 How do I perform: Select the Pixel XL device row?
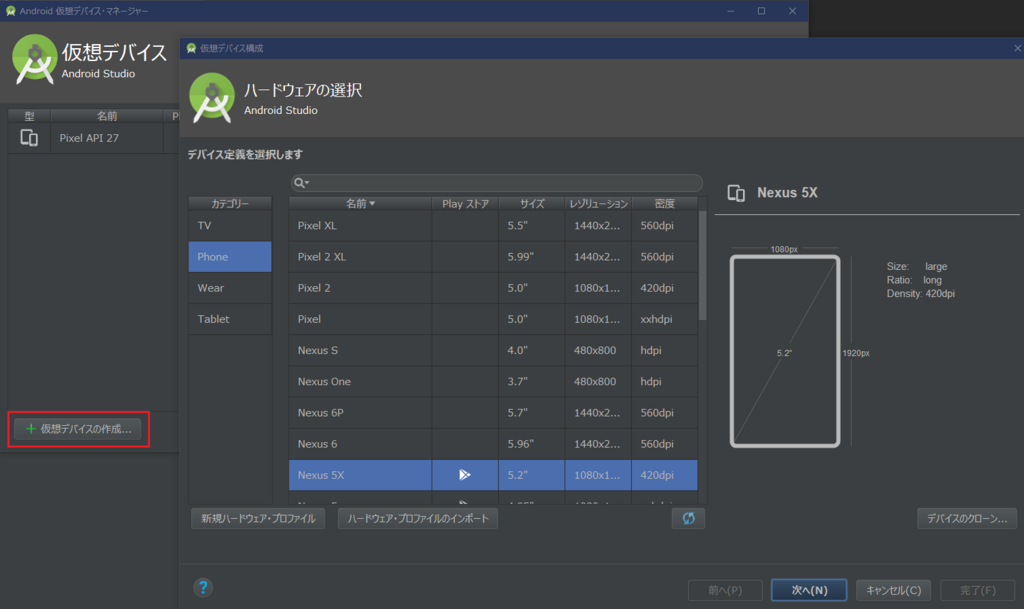493,225
